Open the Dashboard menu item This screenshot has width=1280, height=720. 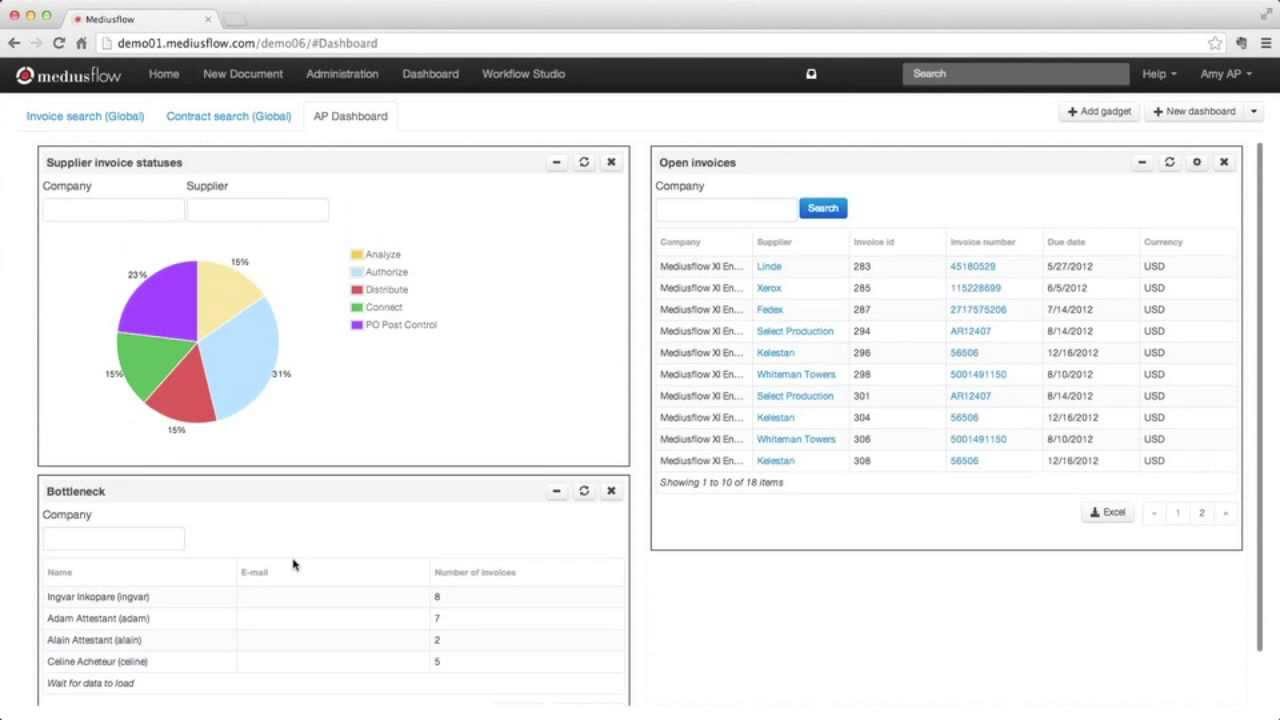click(x=430, y=74)
